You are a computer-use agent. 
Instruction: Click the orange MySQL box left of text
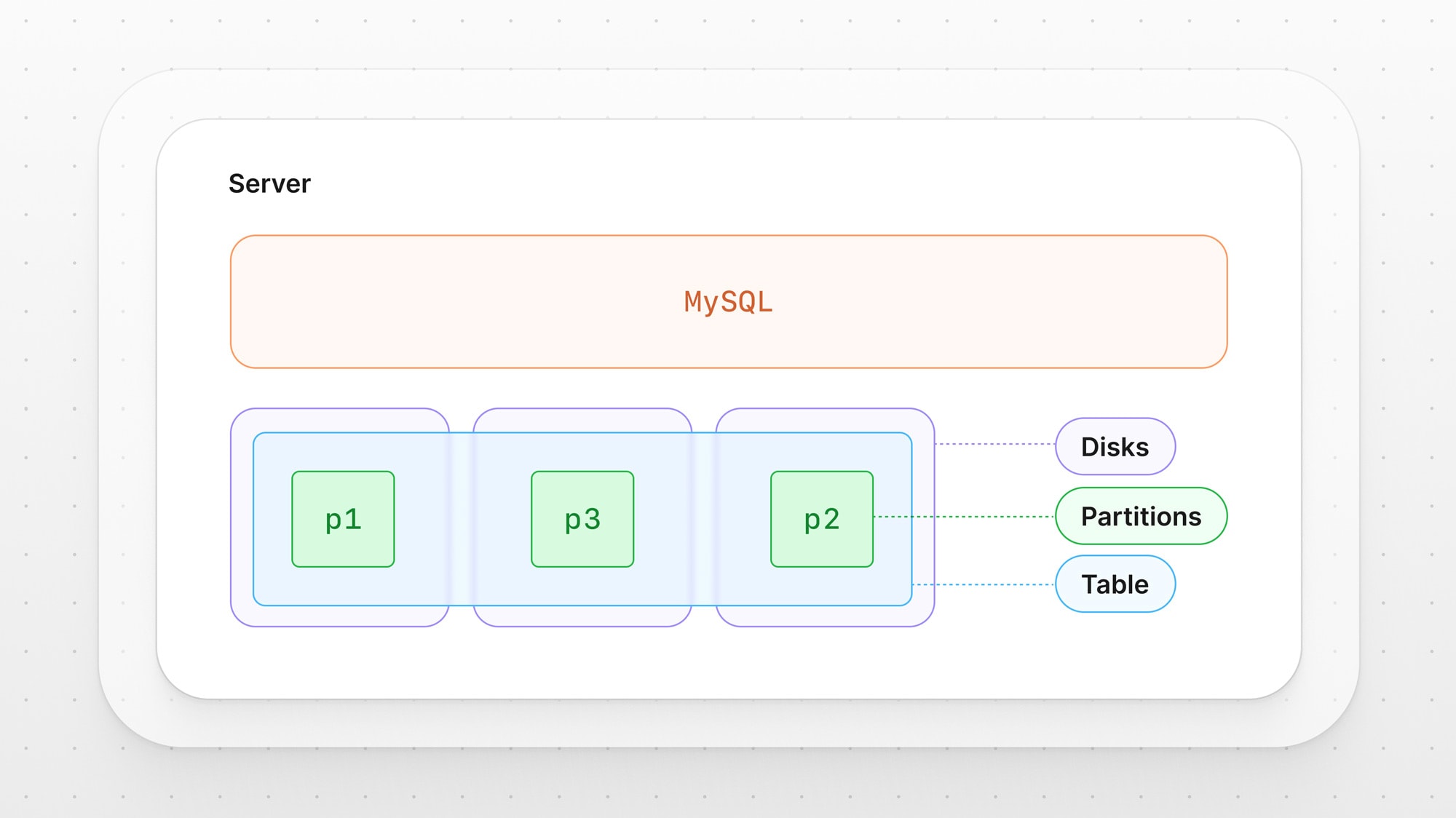click(x=437, y=301)
